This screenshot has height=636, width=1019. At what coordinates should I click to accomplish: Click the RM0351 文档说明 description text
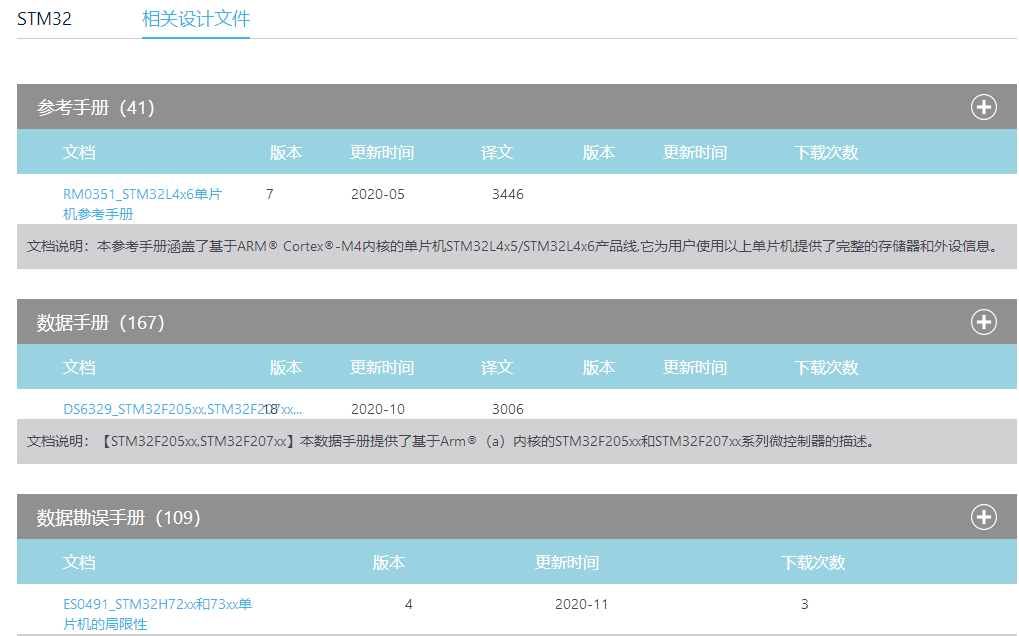(x=513, y=246)
